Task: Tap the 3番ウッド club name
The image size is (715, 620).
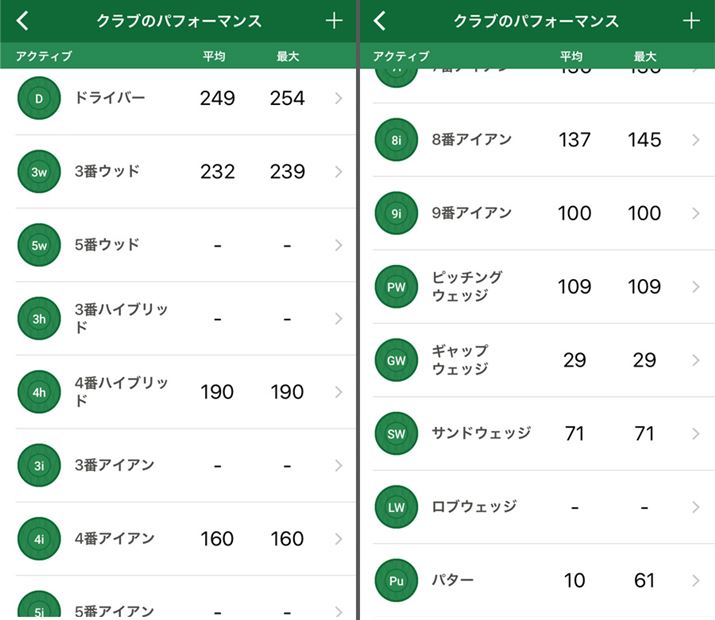Action: point(107,171)
